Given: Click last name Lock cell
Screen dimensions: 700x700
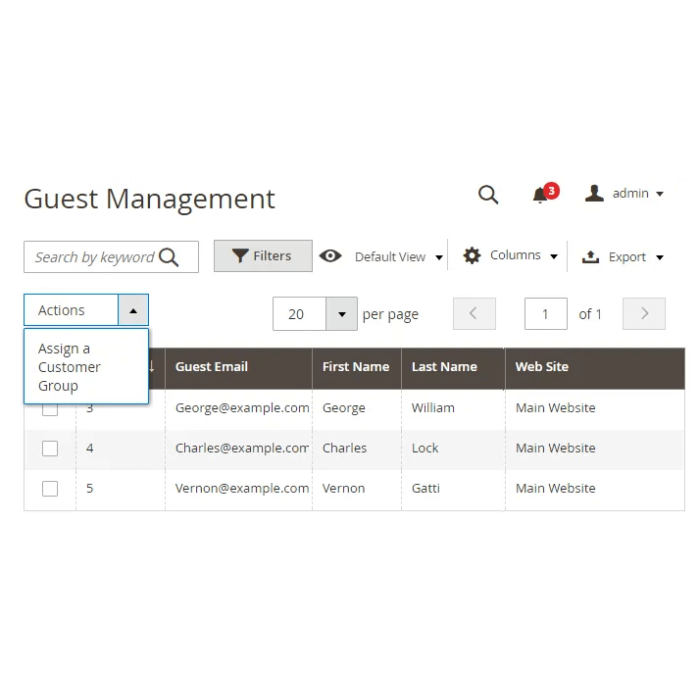Looking at the screenshot, I should click(x=425, y=448).
